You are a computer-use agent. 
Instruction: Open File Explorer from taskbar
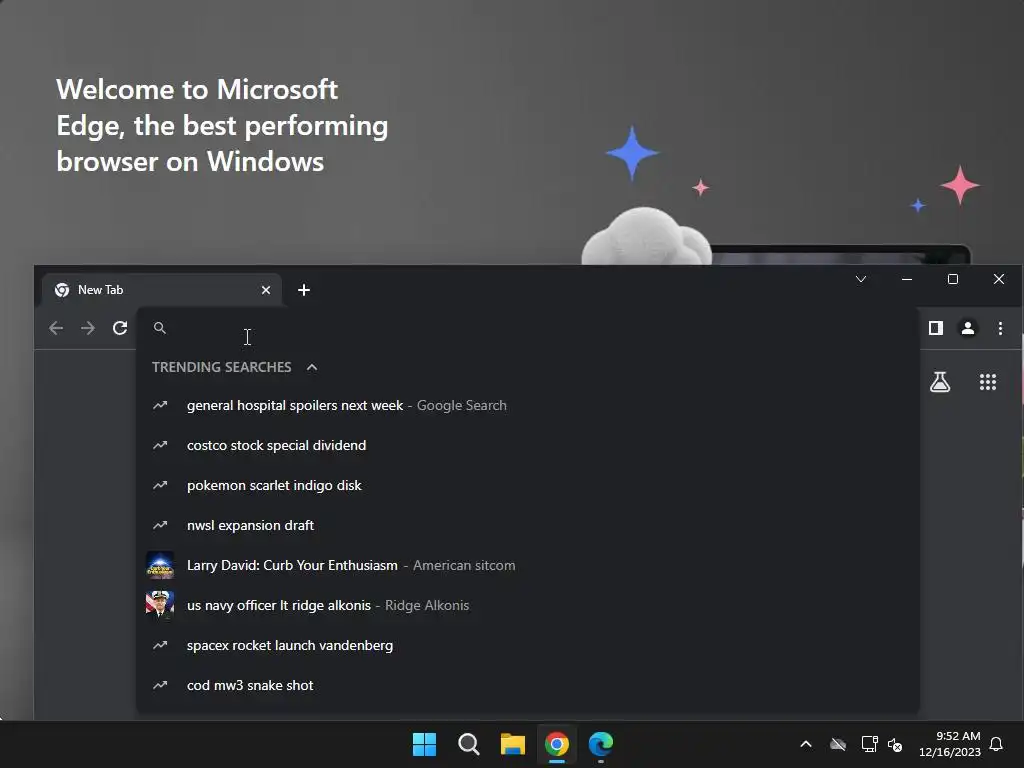tap(513, 744)
